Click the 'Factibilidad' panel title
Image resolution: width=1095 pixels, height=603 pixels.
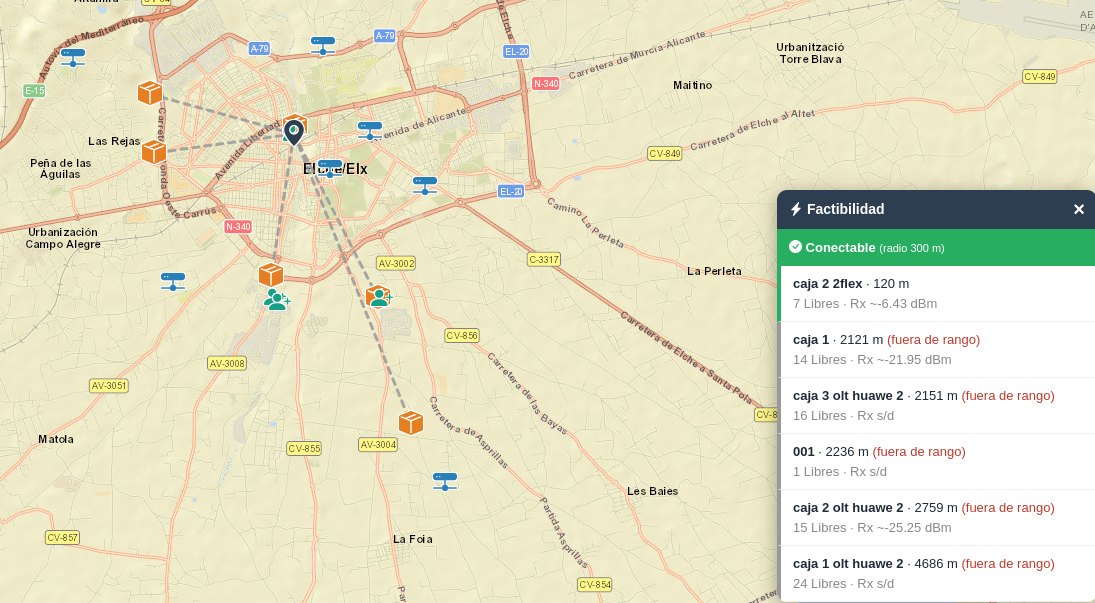[845, 209]
